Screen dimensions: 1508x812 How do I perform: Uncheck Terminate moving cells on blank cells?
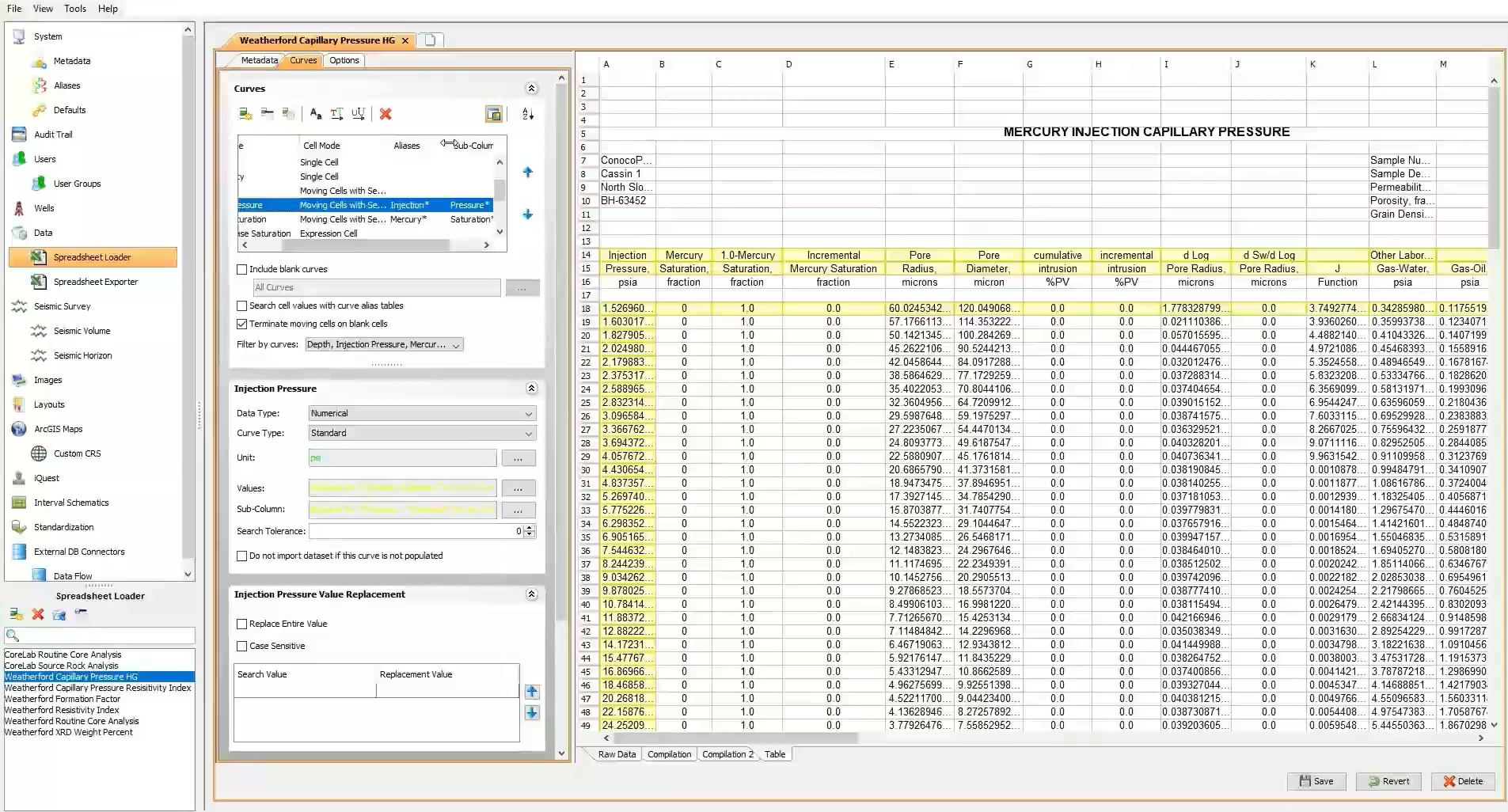(x=242, y=324)
